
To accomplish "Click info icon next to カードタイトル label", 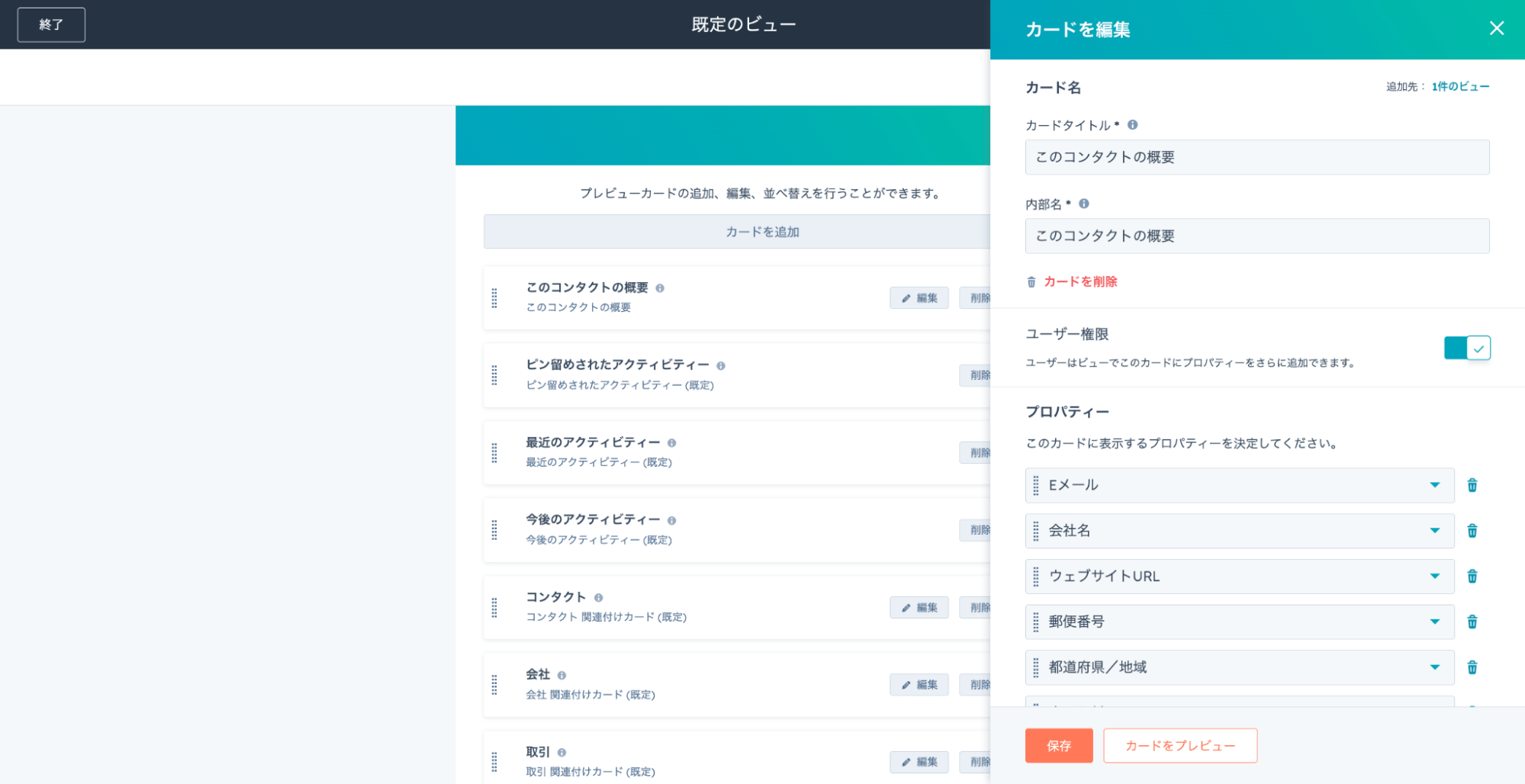I will click(1132, 125).
